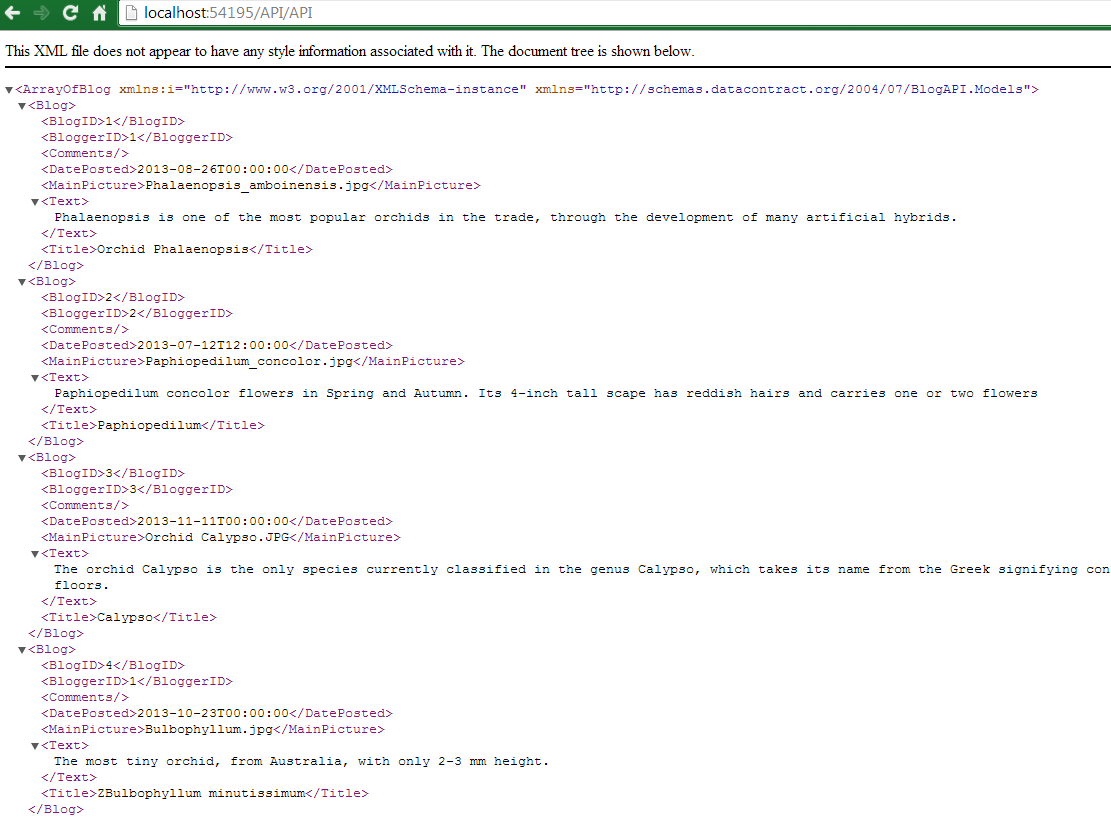The height and width of the screenshot is (817, 1111).
Task: Click MainPicture Paphiopedilum_concolor.jpg line
Action: click(x=253, y=361)
